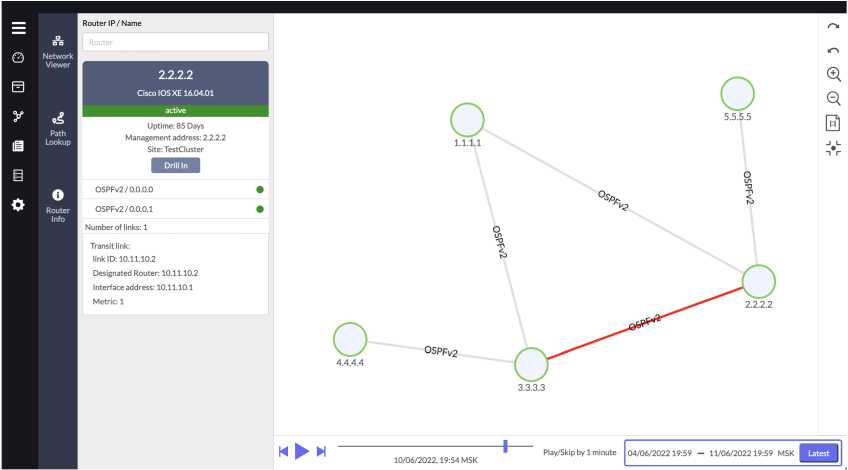Open the hamburger main menu

point(18,28)
